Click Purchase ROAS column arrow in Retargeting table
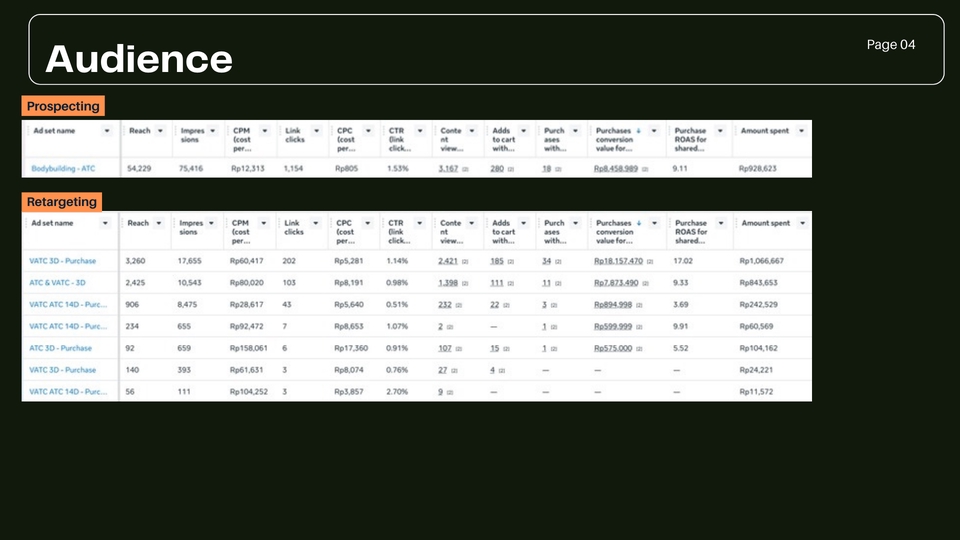Image resolution: width=960 pixels, height=540 pixels. [x=720, y=223]
